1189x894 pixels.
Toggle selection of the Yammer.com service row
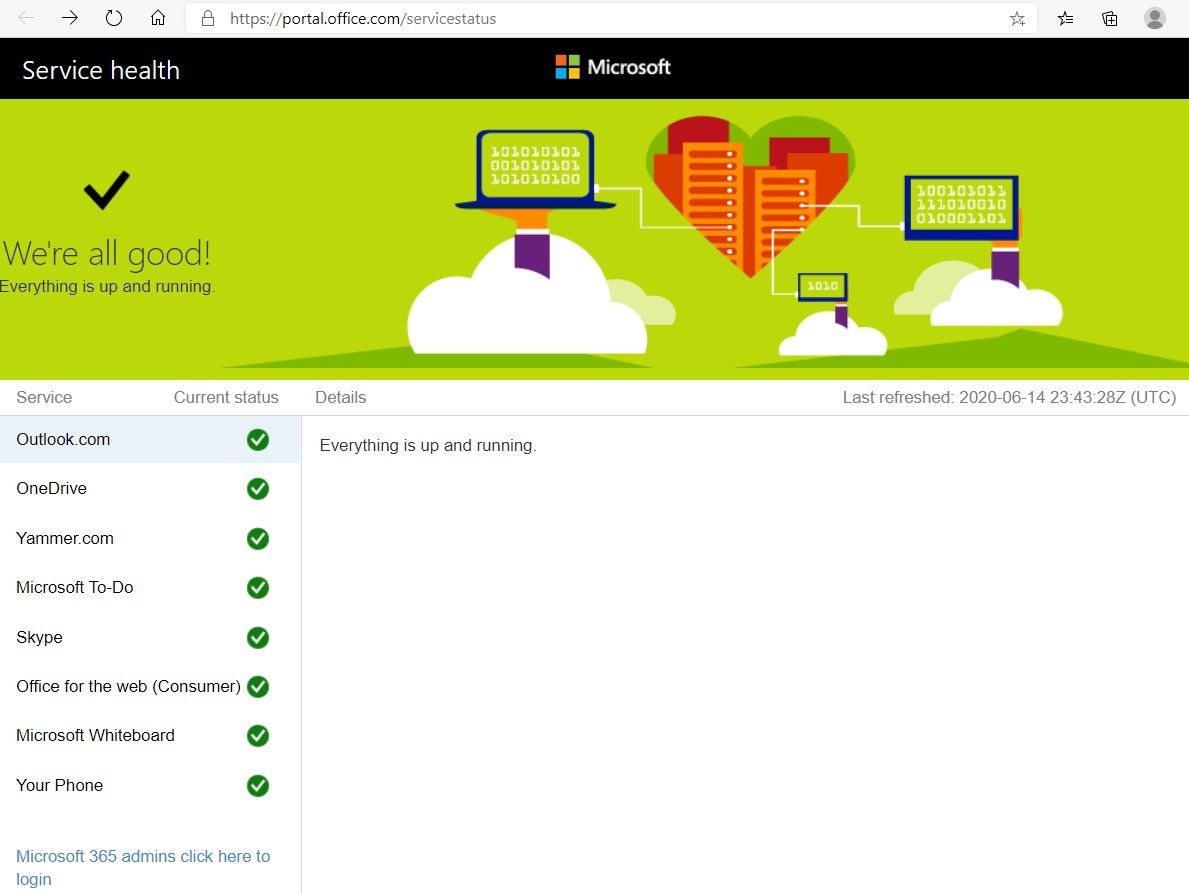(65, 538)
